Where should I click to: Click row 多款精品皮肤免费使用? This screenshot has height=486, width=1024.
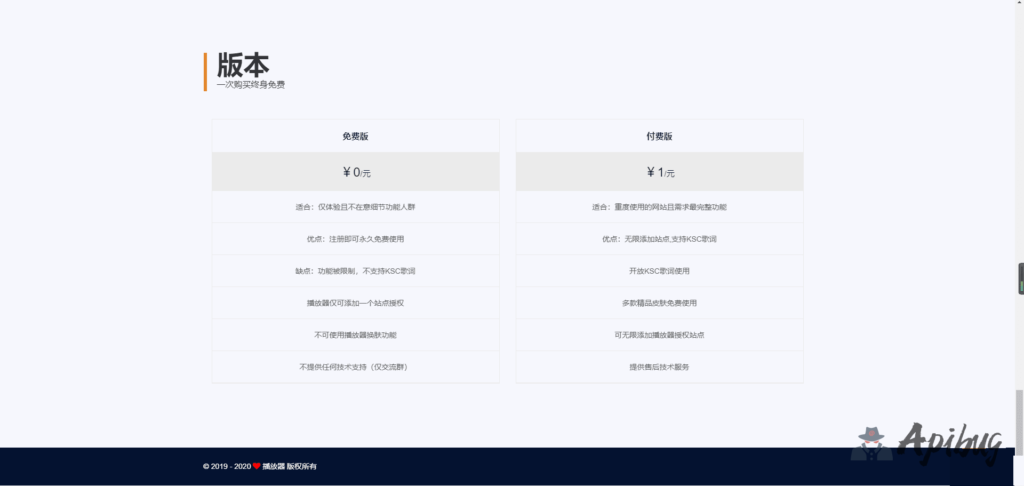(659, 303)
